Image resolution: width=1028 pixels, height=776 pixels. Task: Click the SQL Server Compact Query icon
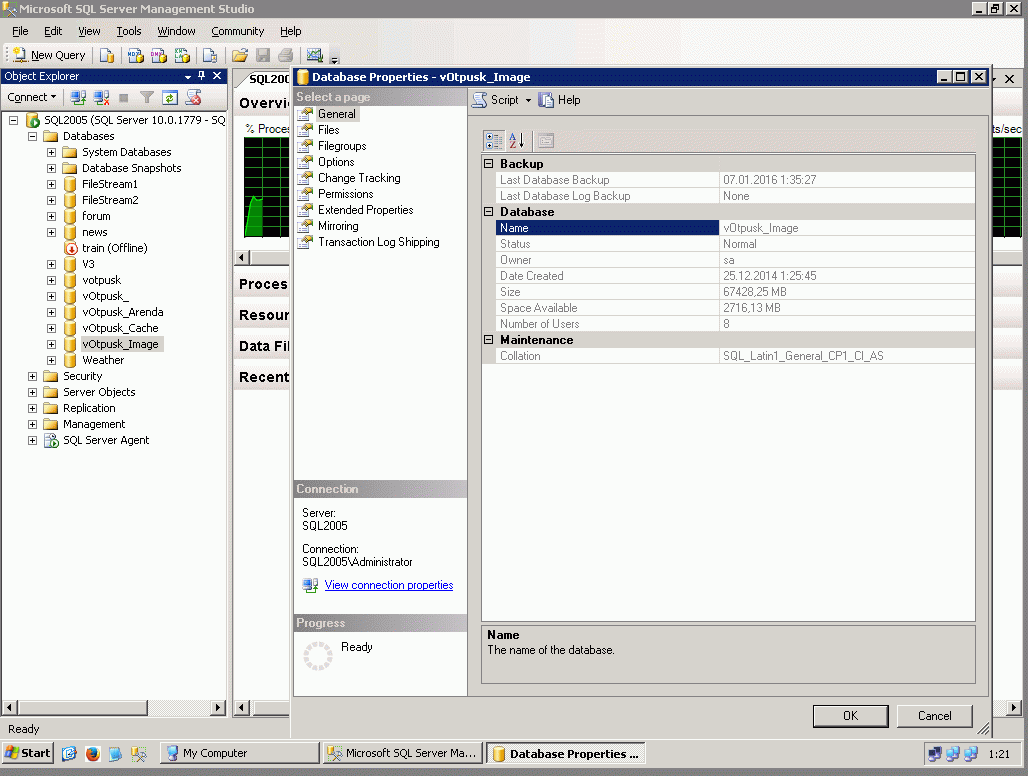click(210, 56)
